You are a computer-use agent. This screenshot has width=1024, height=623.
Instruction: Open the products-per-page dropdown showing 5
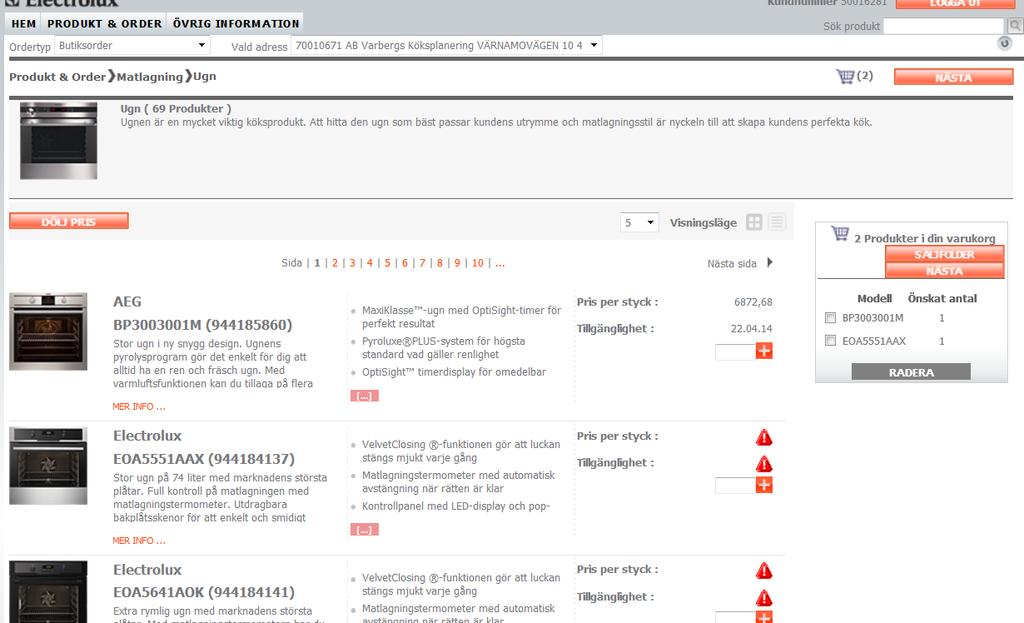coord(639,223)
